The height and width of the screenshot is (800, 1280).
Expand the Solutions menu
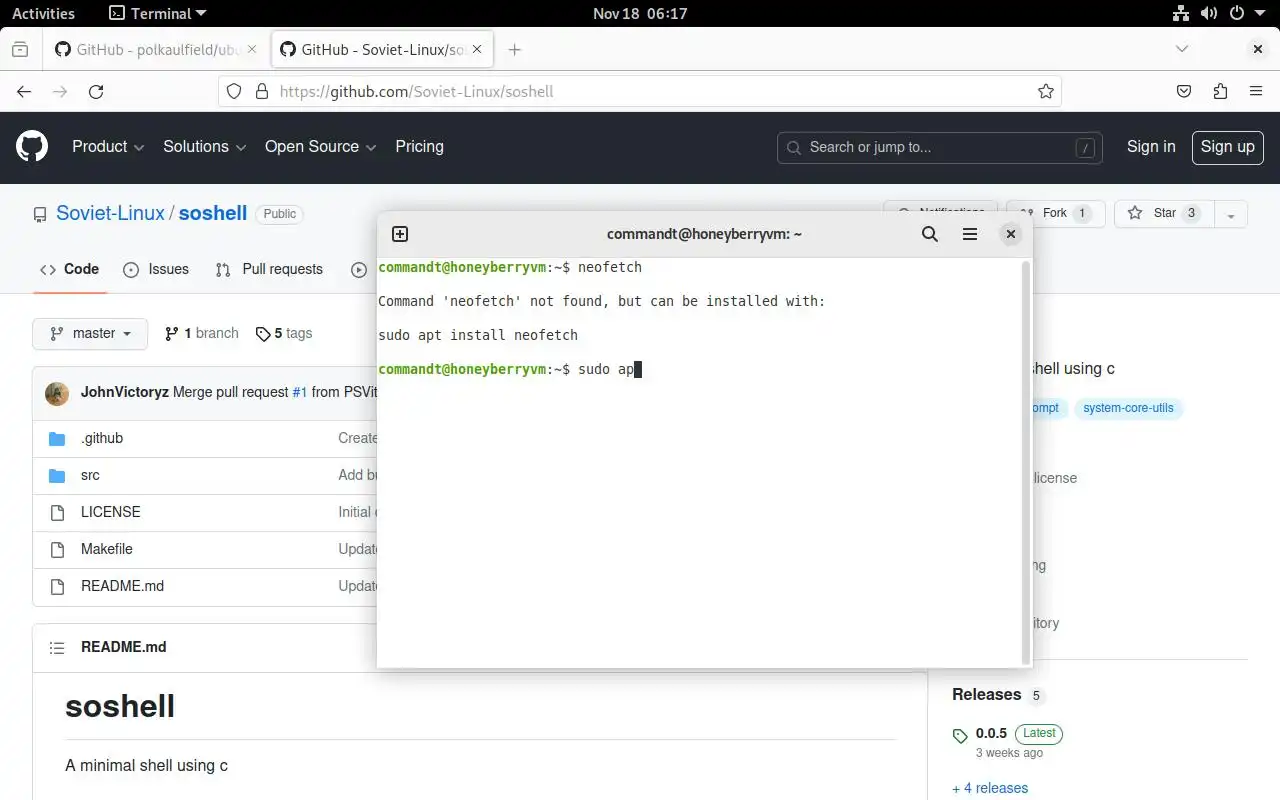[x=204, y=146]
